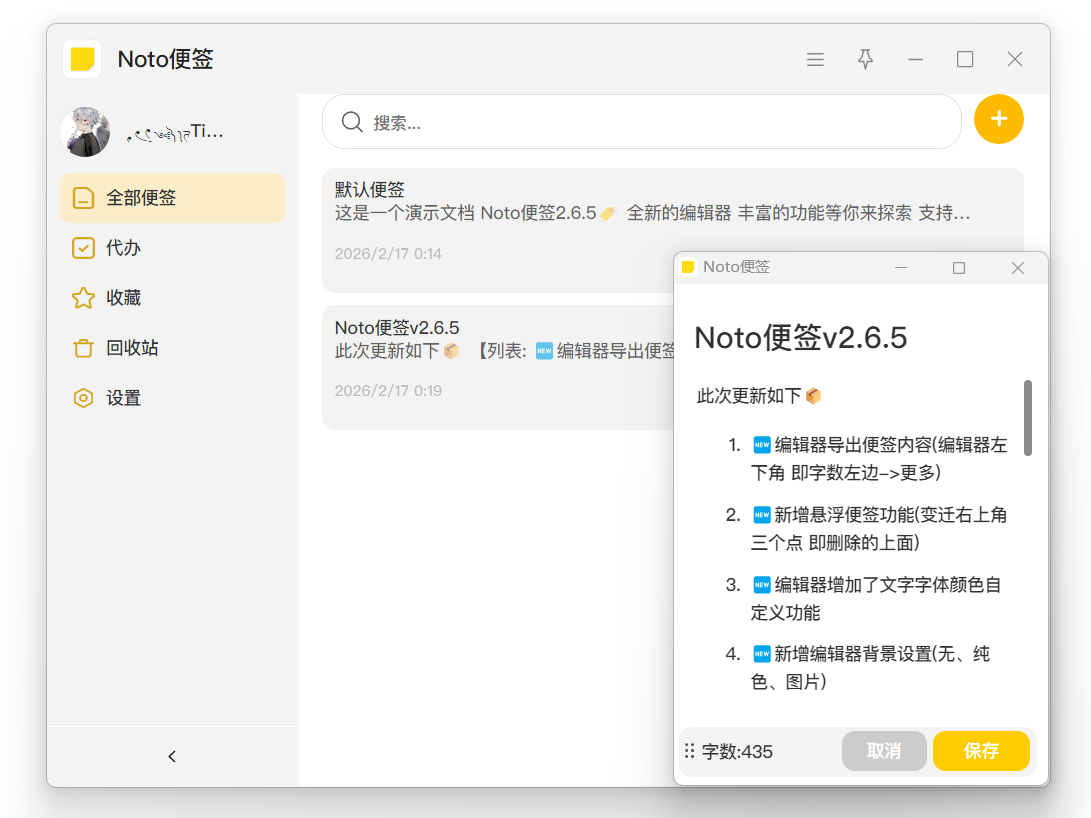The width and height of the screenshot is (1091, 818).
Task: Maximize the floating note editor window
Action: tap(959, 268)
